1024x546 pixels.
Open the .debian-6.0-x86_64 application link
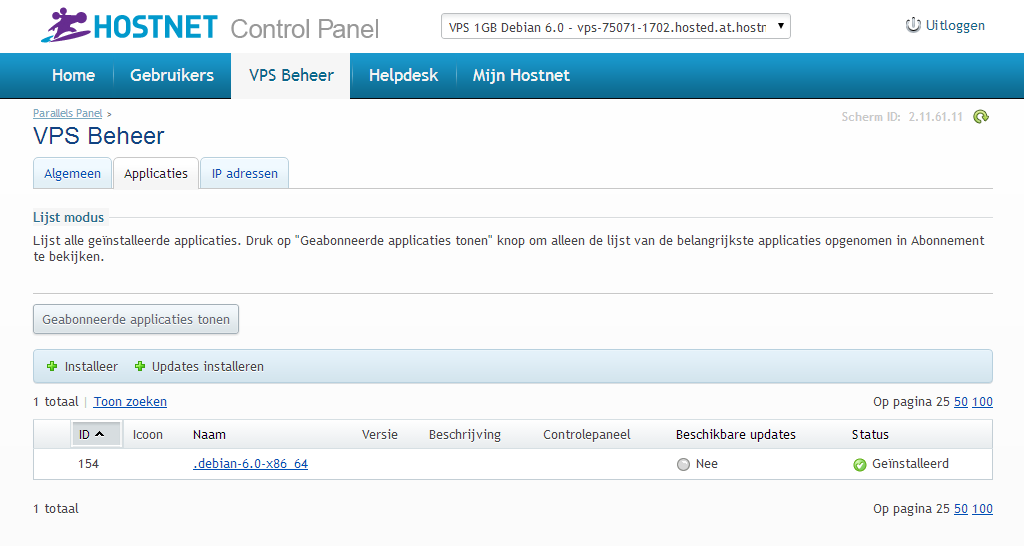point(250,464)
